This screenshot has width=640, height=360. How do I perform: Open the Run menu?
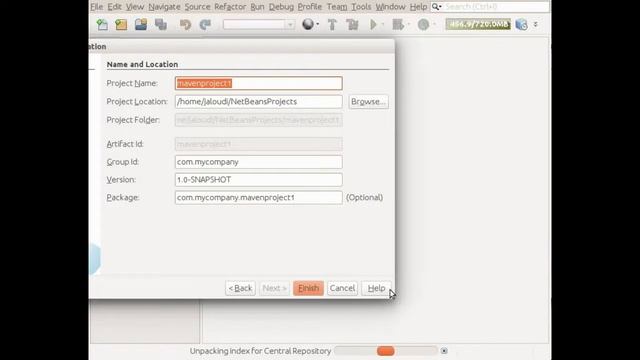pyautogui.click(x=257, y=7)
